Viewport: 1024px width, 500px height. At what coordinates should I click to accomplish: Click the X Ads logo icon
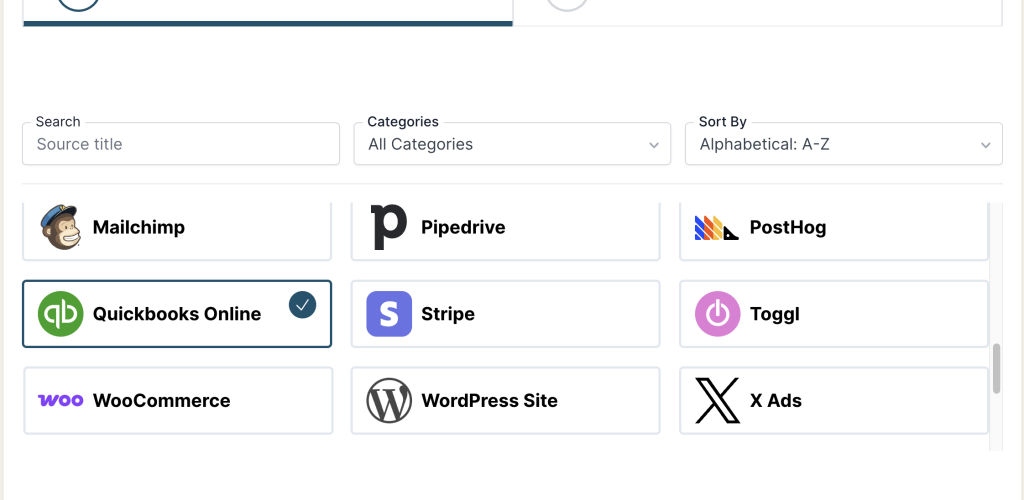(x=717, y=400)
